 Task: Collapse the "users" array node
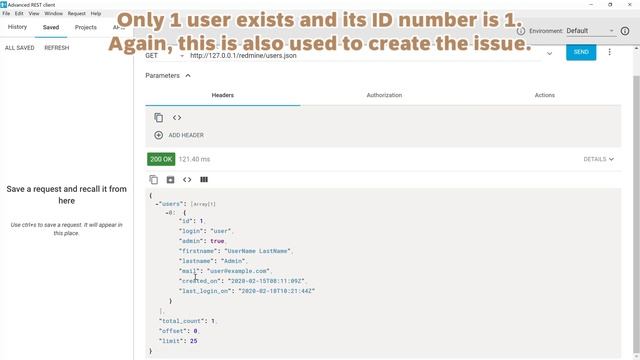click(156, 204)
